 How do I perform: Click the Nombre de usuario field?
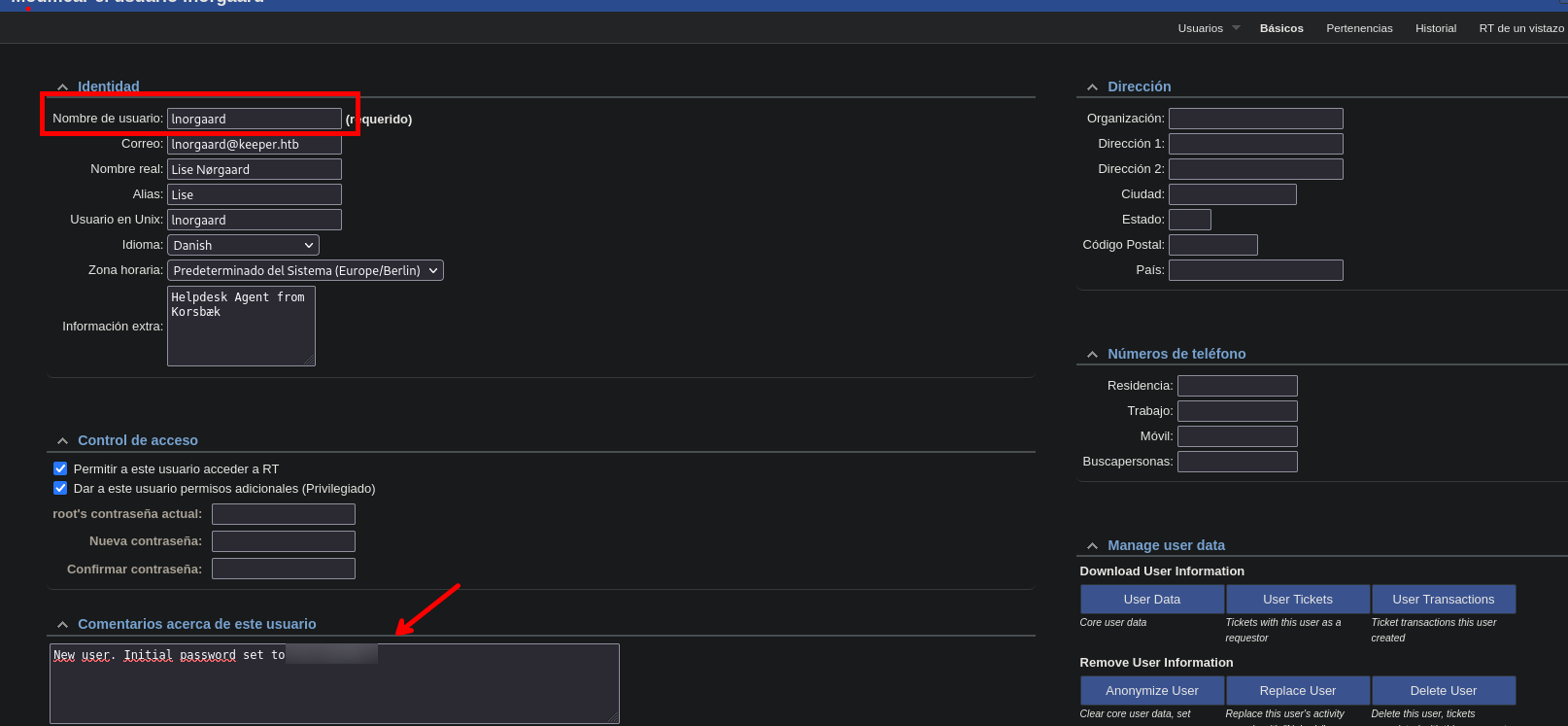254,119
